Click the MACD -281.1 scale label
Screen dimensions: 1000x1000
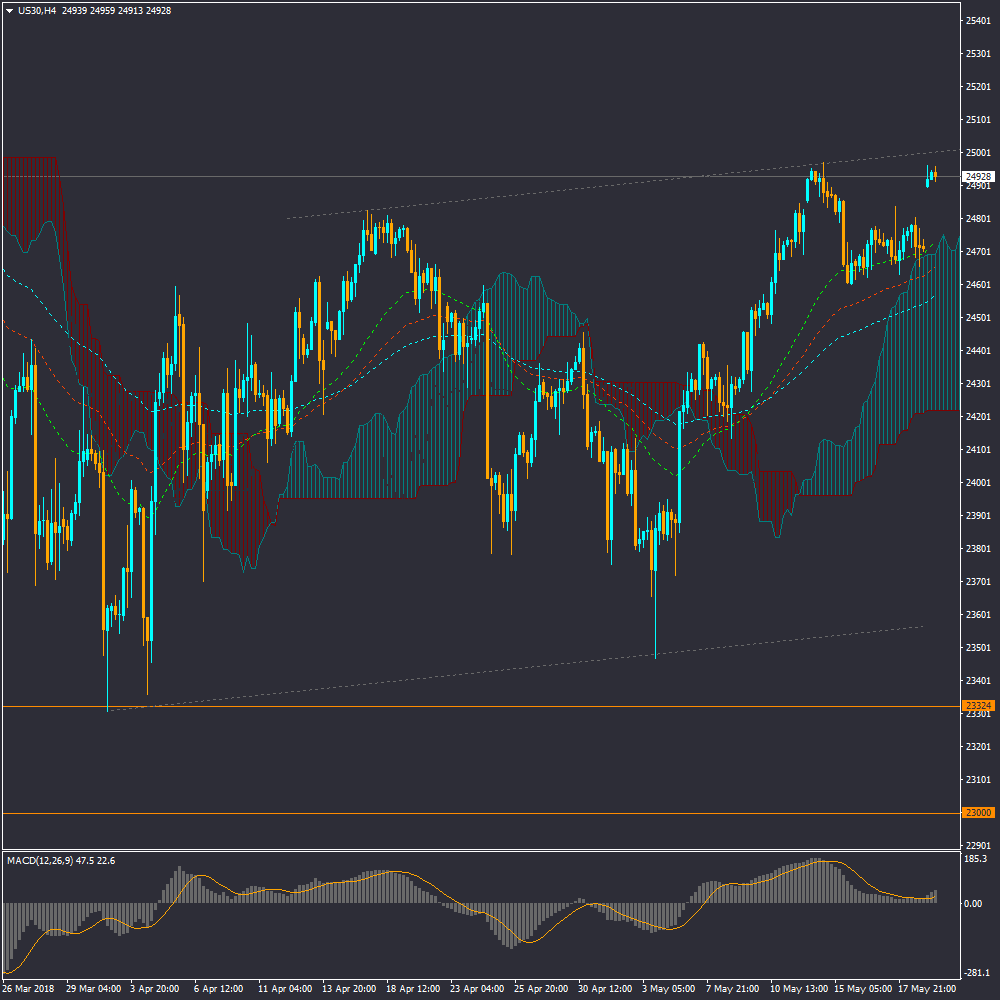pyautogui.click(x=974, y=973)
